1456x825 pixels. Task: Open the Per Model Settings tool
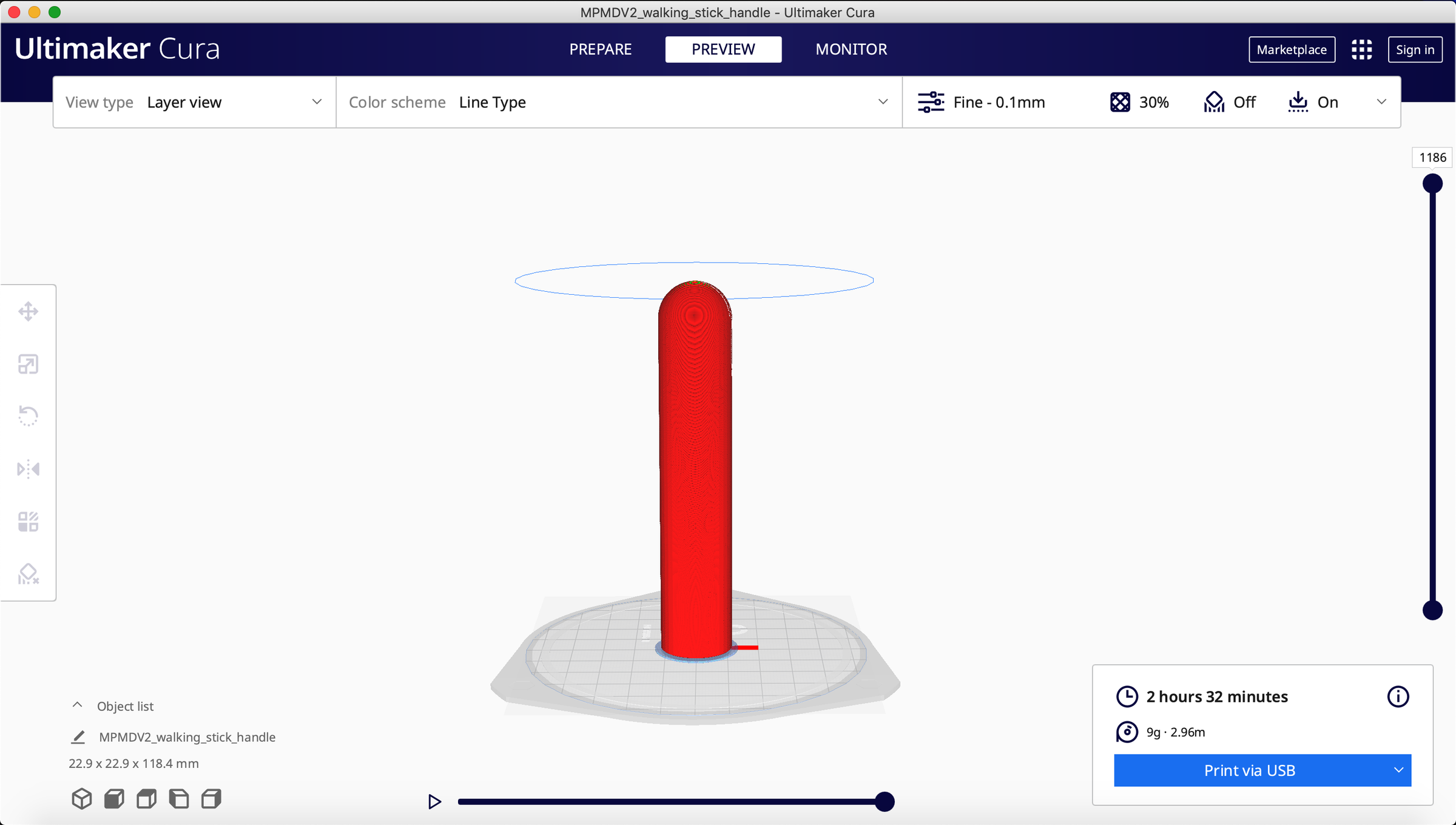(28, 521)
